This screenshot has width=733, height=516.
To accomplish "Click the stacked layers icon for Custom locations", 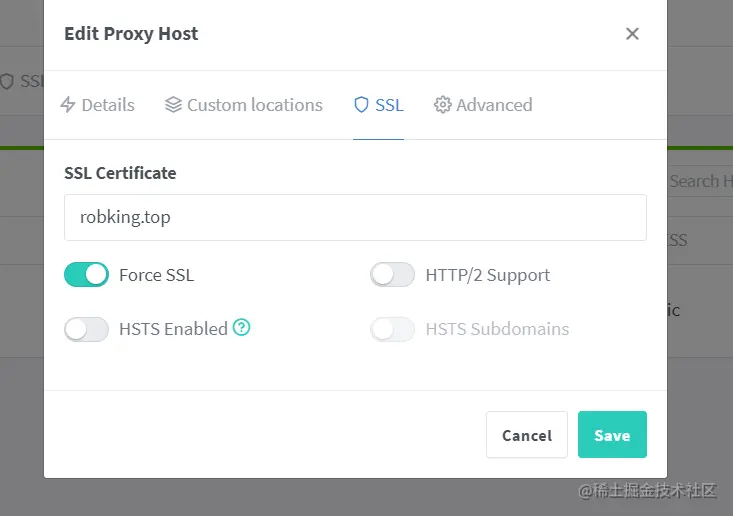I will (173, 105).
